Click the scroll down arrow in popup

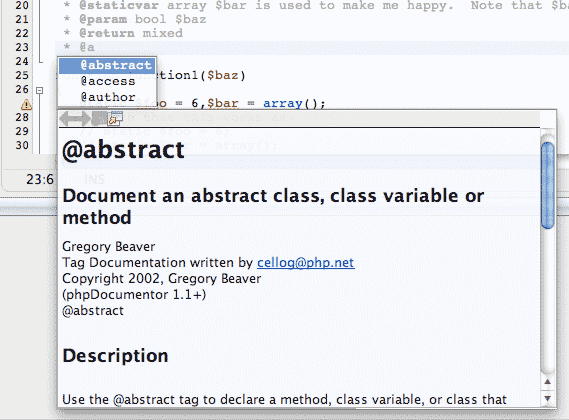pyautogui.click(x=548, y=398)
